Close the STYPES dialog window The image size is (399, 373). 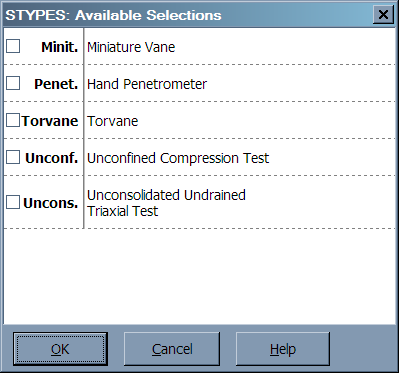[x=383, y=15]
